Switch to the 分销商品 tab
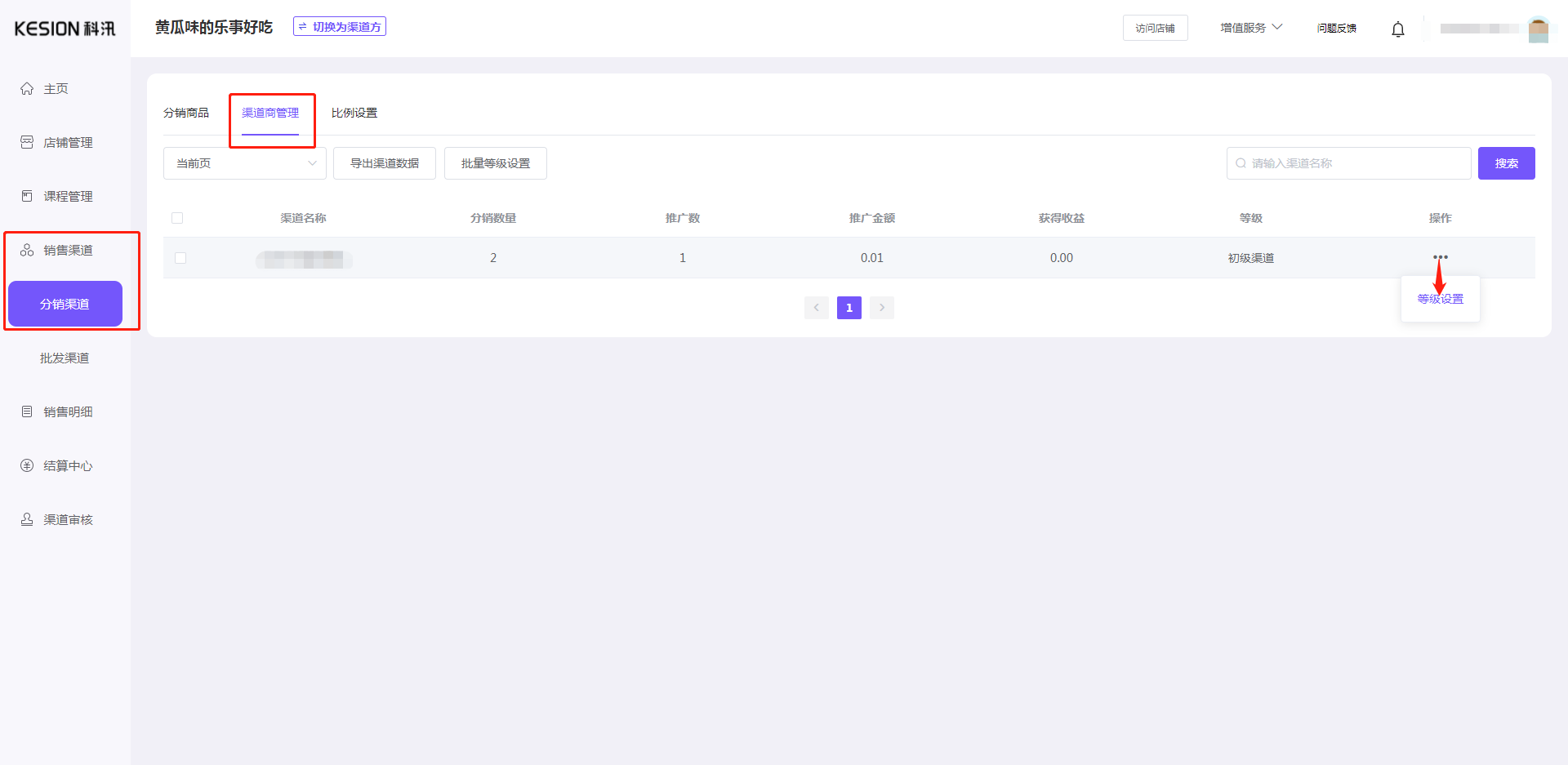Screen dimensions: 1568x765 click(x=186, y=113)
